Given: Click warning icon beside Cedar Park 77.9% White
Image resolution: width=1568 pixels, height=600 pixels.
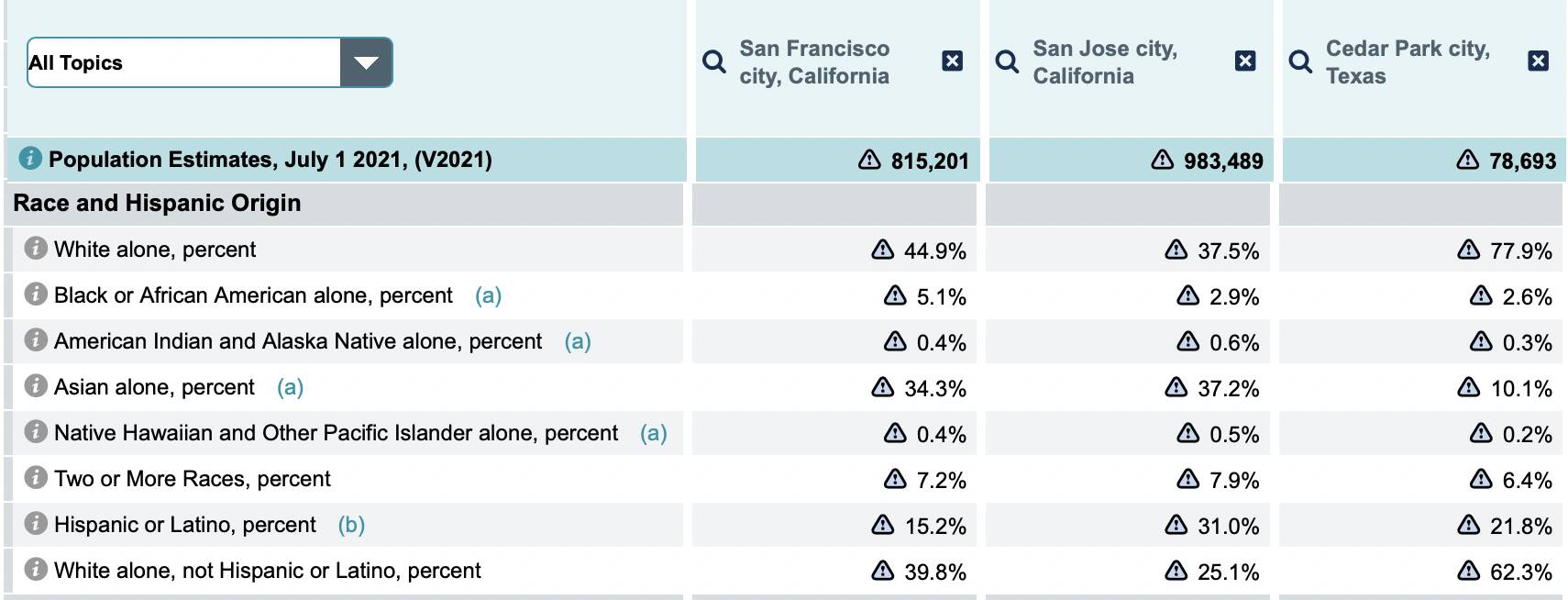Looking at the screenshot, I should click(1468, 250).
